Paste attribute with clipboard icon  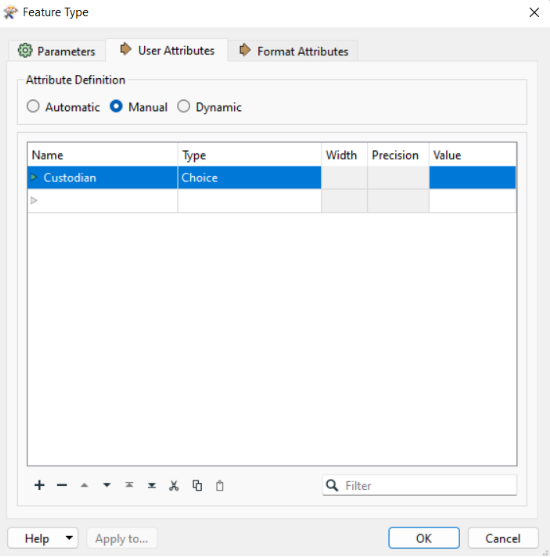click(220, 486)
